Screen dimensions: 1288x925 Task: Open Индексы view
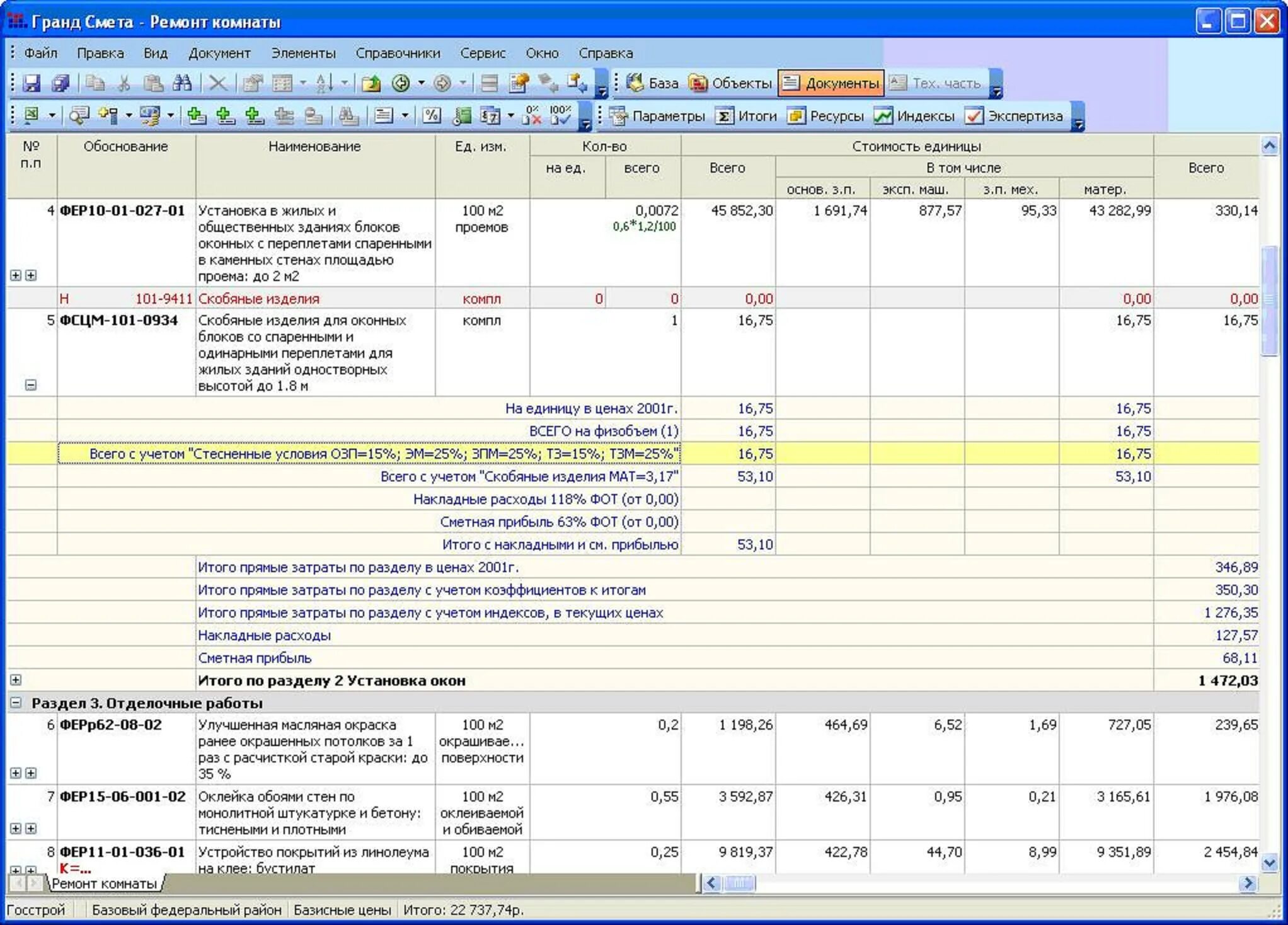[x=914, y=116]
